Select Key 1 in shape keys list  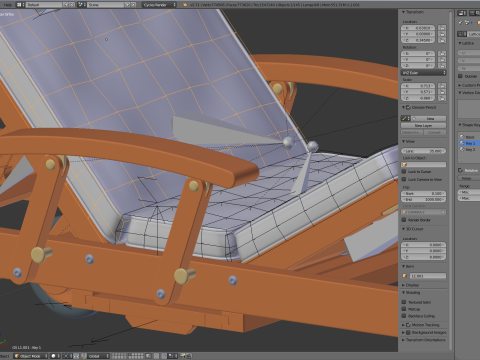point(469,143)
